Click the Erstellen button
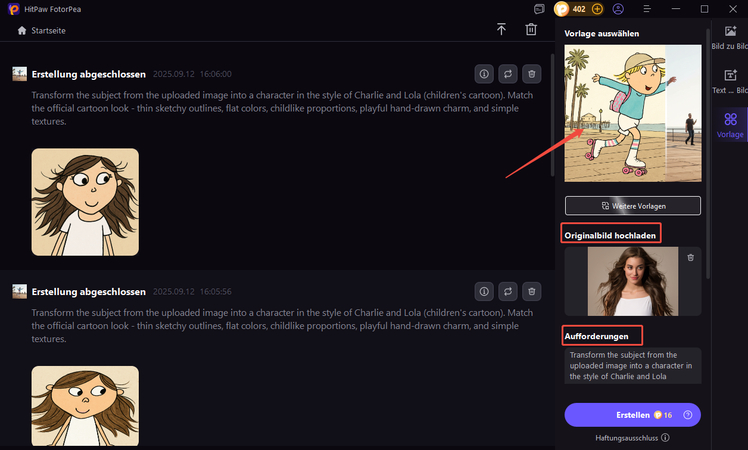748x450 pixels. coord(633,415)
